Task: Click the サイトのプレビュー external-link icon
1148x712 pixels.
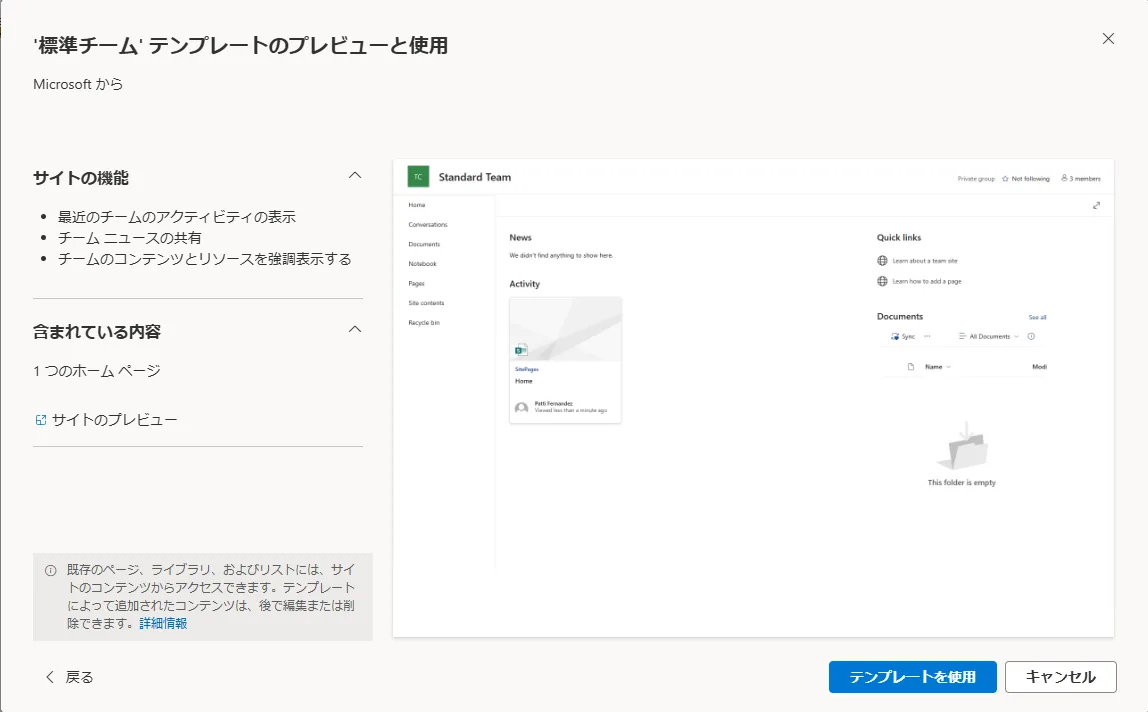Action: tap(41, 420)
